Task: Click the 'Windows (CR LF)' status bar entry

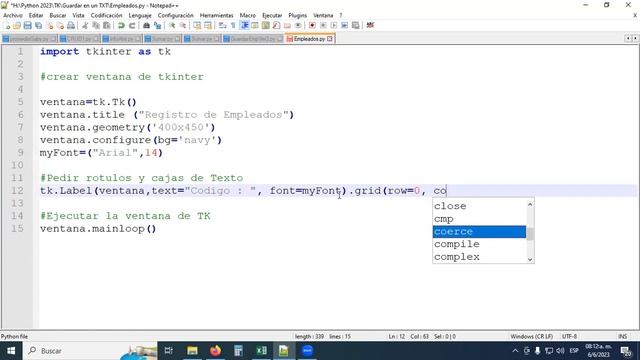Action: tap(531, 337)
